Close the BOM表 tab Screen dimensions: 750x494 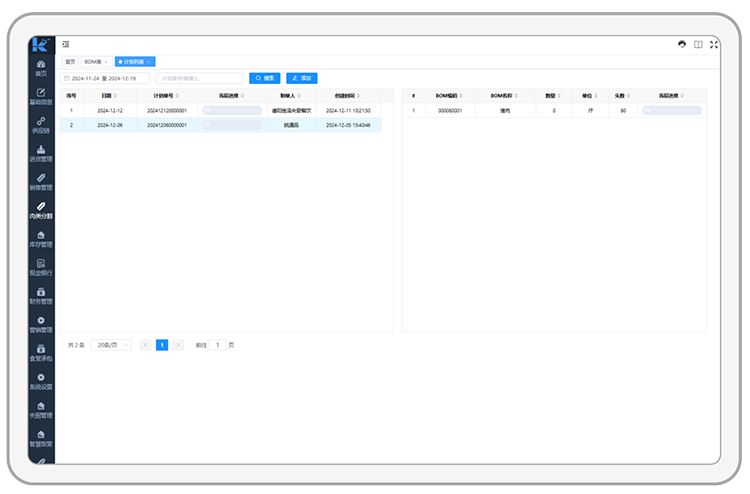click(106, 62)
